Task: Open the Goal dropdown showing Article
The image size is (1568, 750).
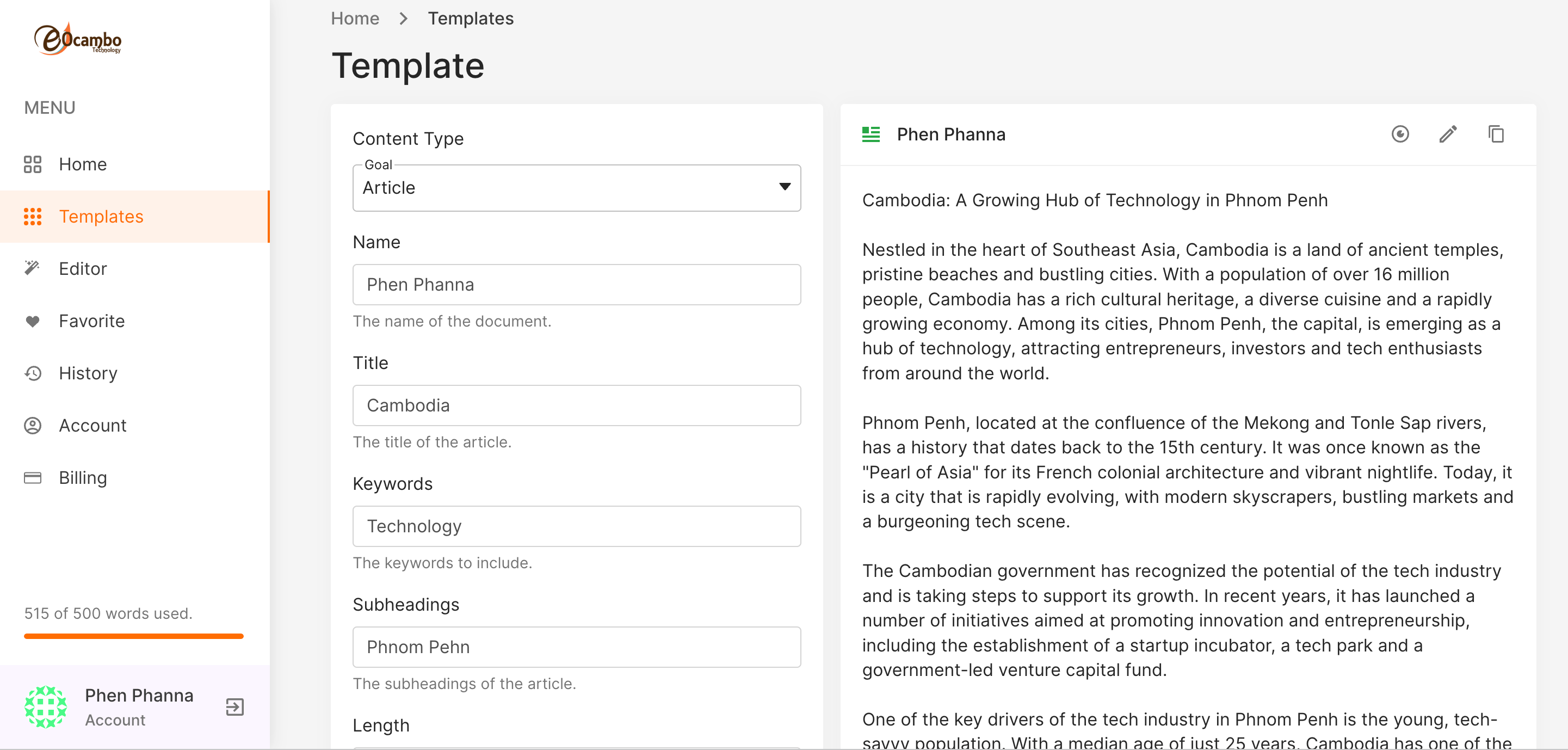Action: tap(566, 188)
